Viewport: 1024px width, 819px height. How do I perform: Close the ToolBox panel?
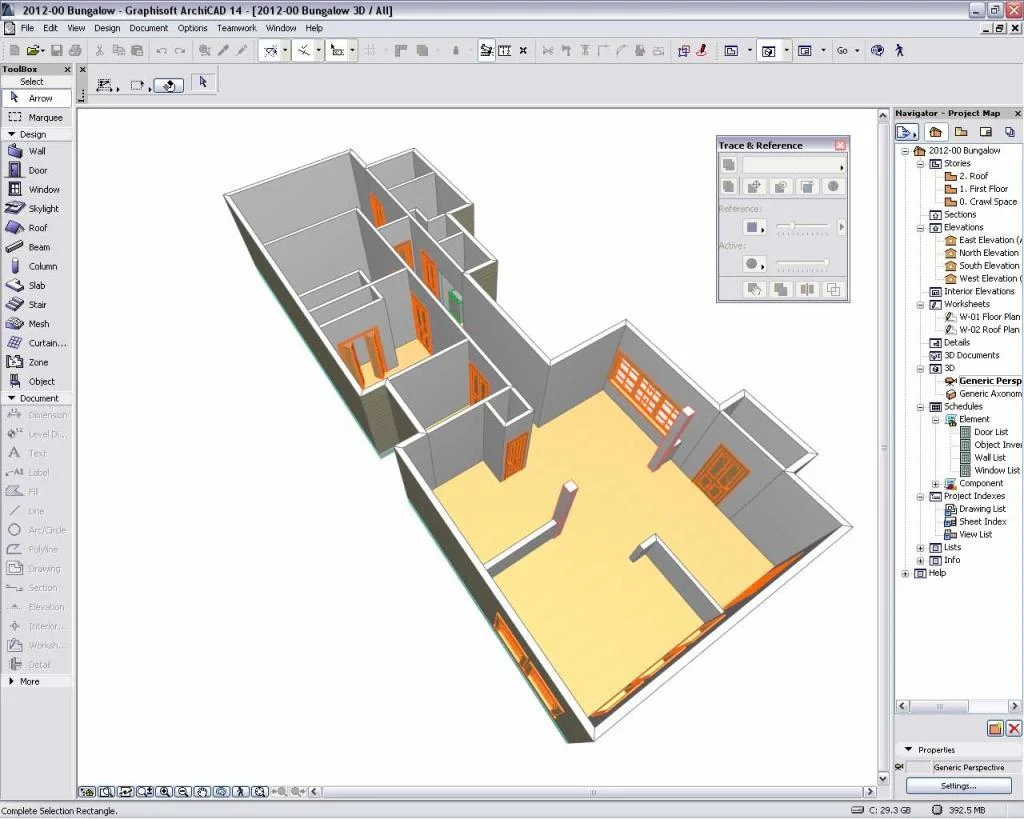coord(67,69)
